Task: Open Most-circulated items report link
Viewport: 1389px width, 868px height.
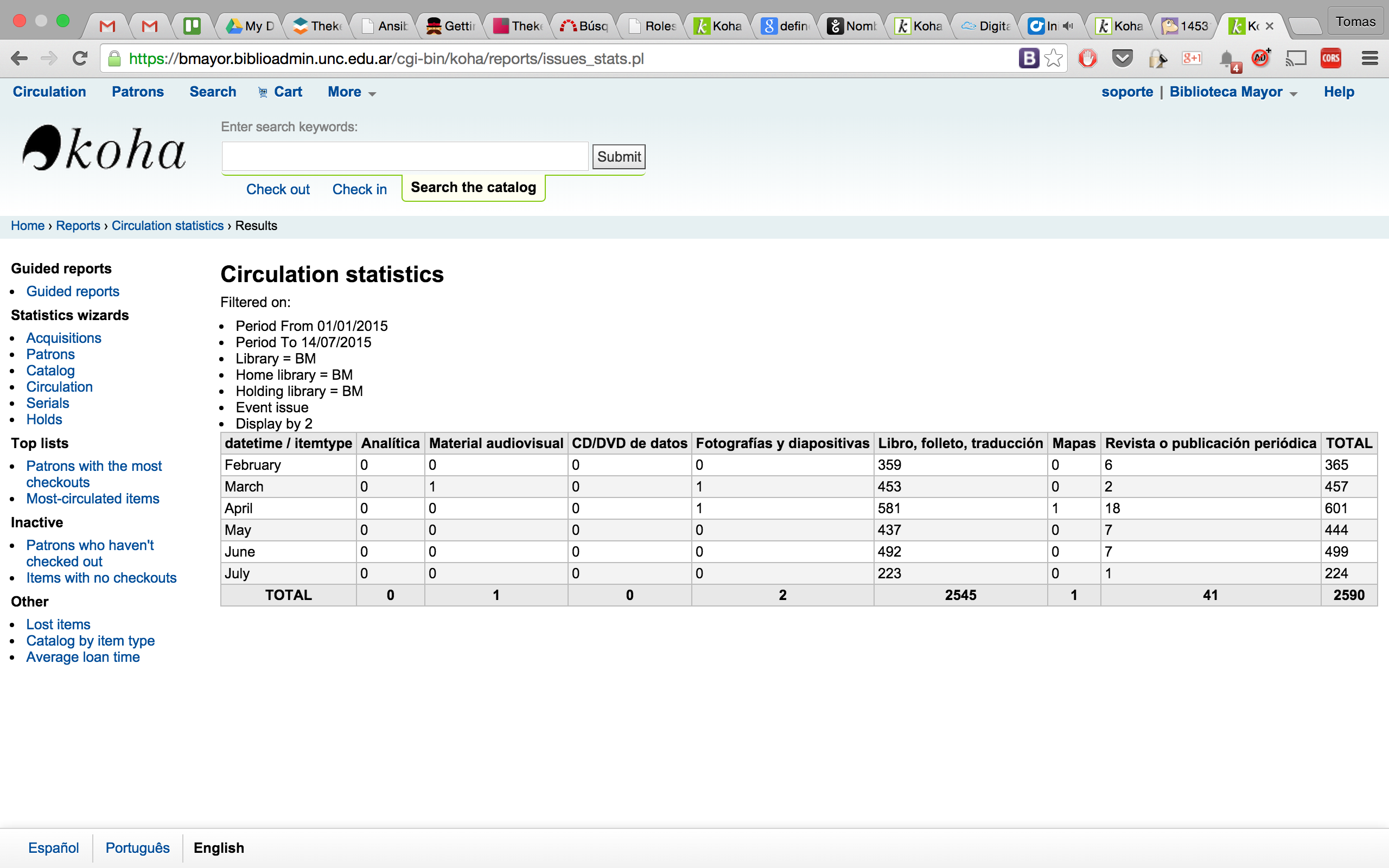Action: [92, 499]
